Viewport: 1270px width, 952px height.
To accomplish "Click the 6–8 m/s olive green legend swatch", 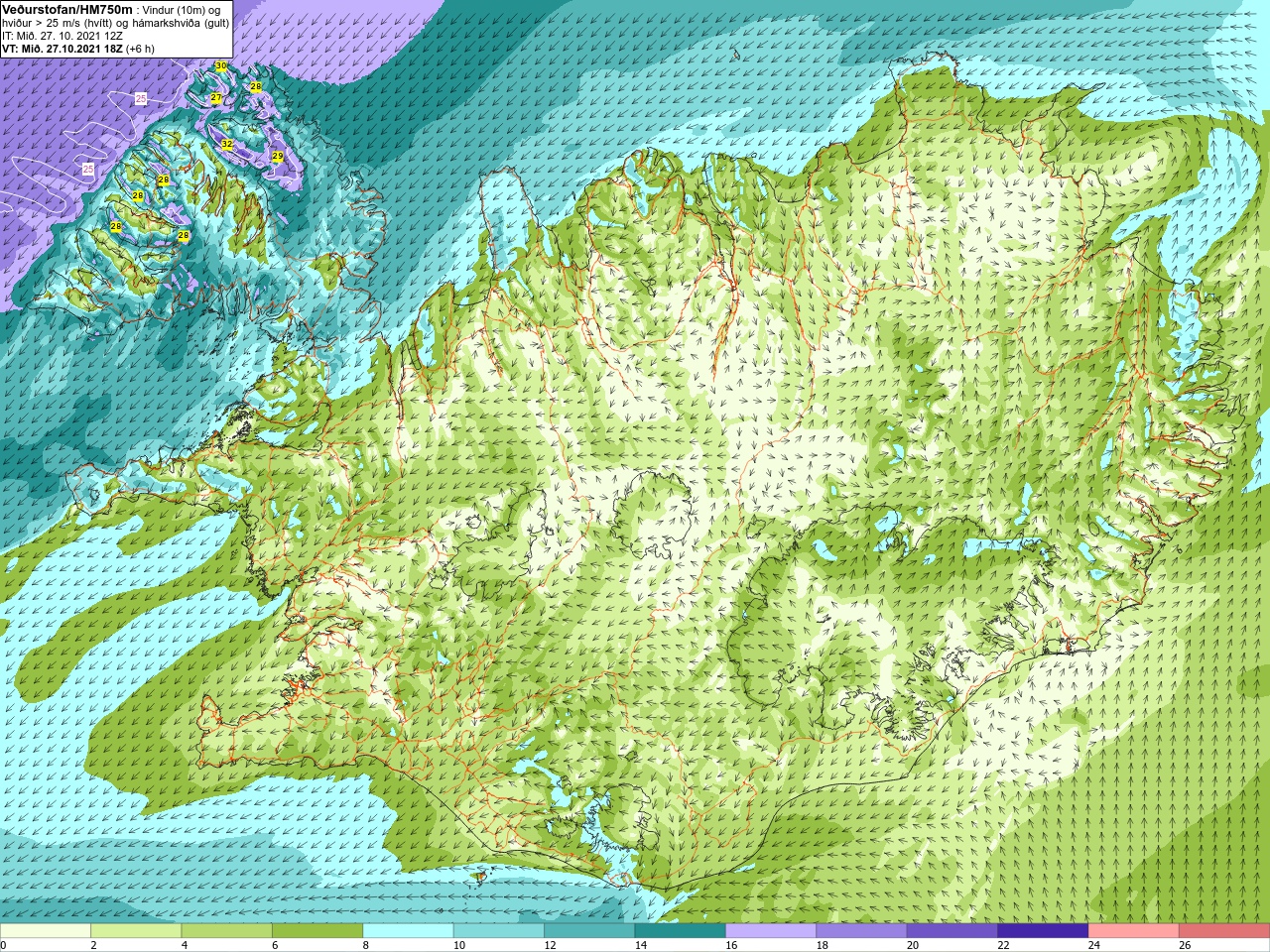I will coord(317,931).
